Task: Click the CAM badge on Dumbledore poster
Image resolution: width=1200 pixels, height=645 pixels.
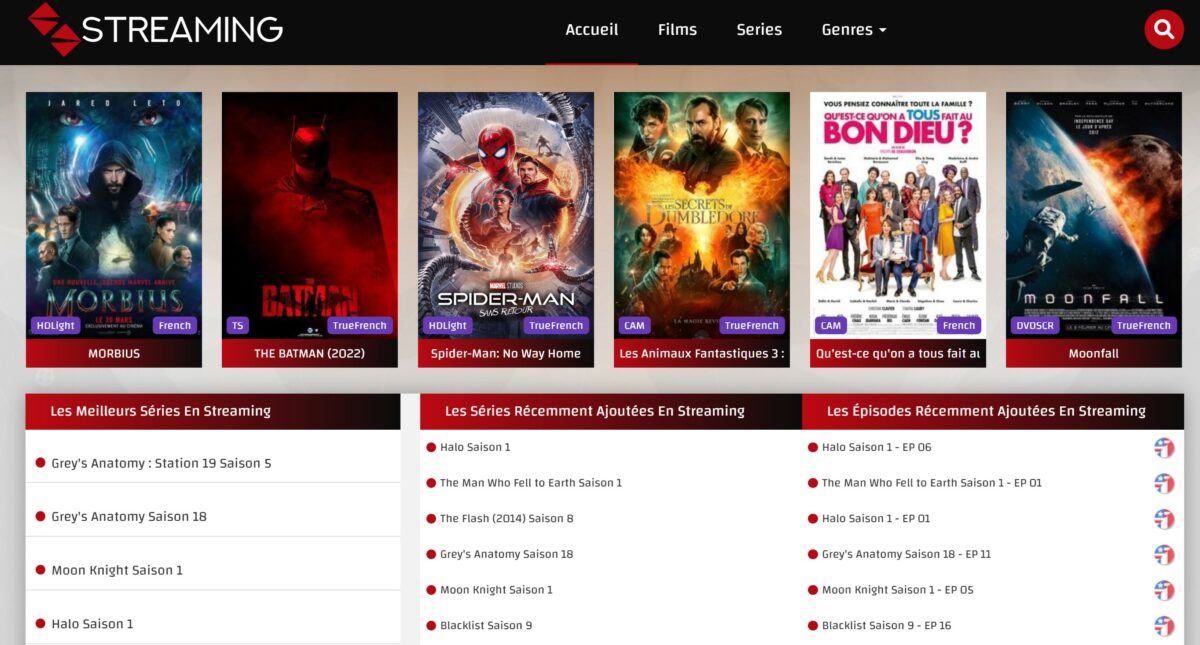Action: tap(634, 325)
